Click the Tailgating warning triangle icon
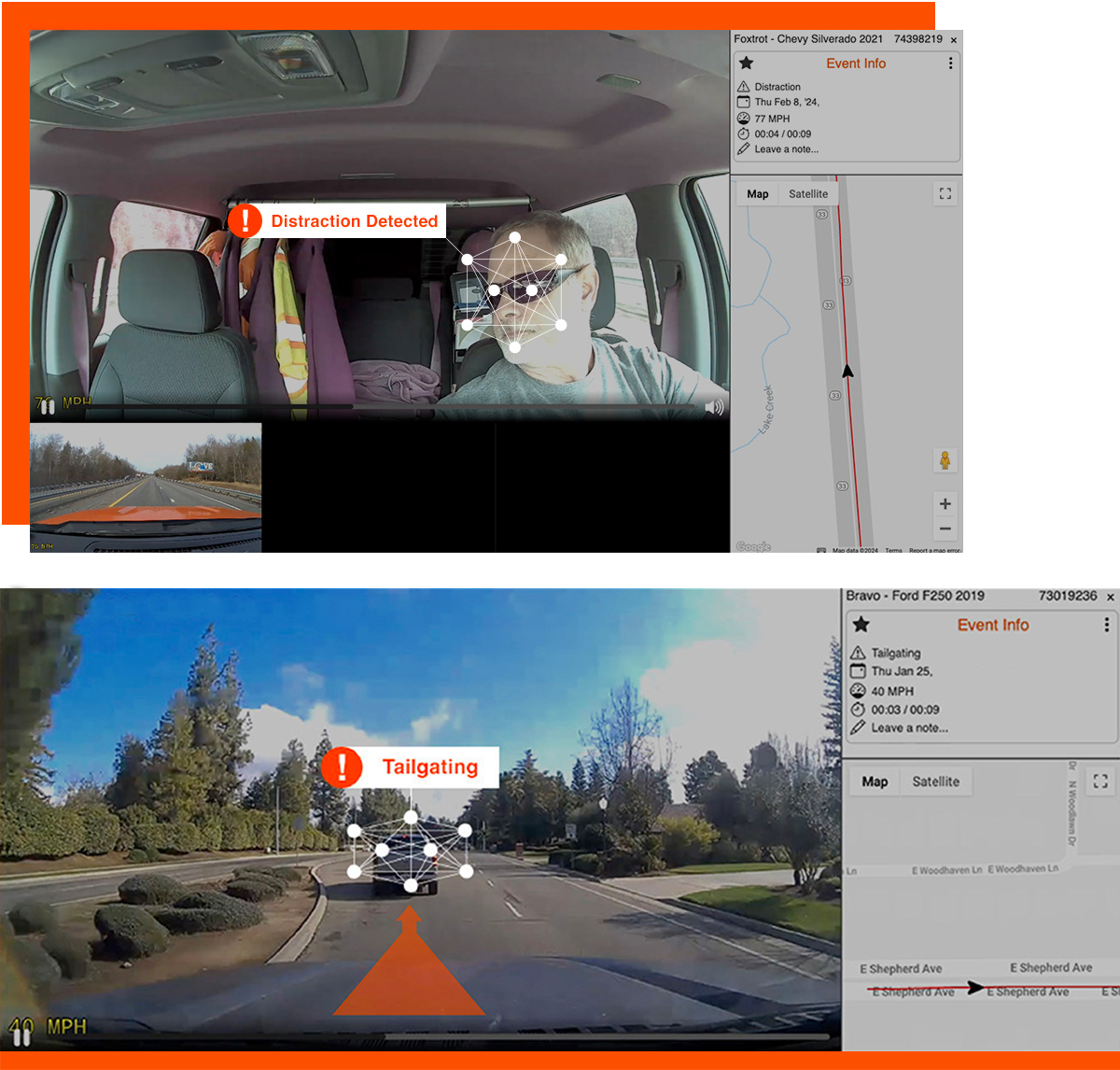 tap(861, 653)
